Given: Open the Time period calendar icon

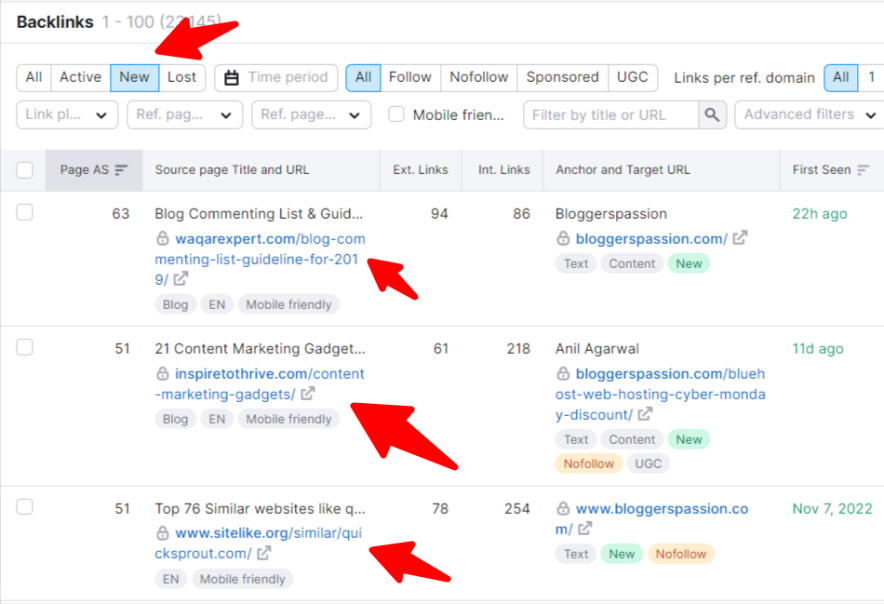Looking at the screenshot, I should (232, 77).
